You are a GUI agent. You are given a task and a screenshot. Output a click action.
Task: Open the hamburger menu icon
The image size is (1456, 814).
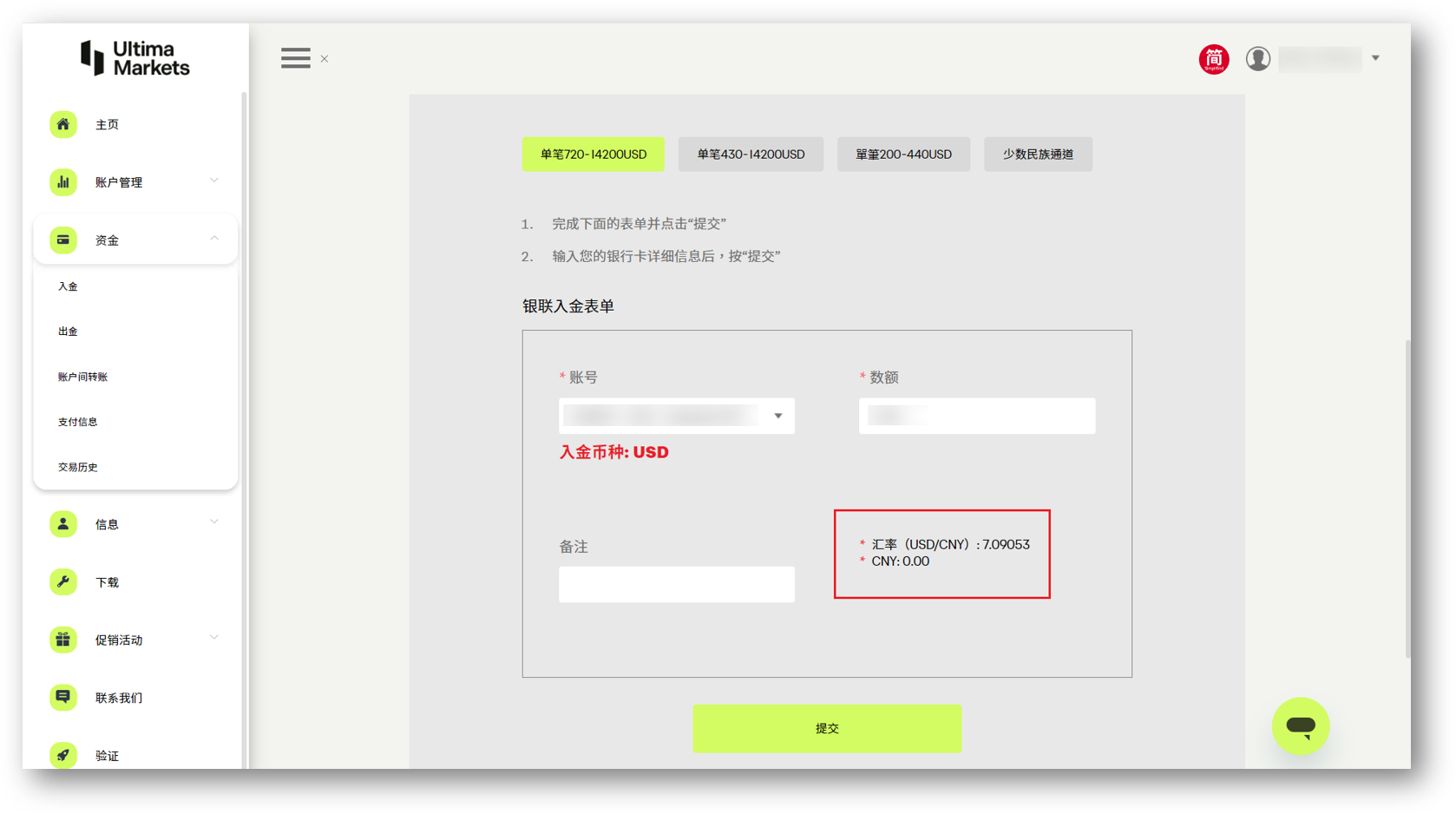pyautogui.click(x=295, y=58)
